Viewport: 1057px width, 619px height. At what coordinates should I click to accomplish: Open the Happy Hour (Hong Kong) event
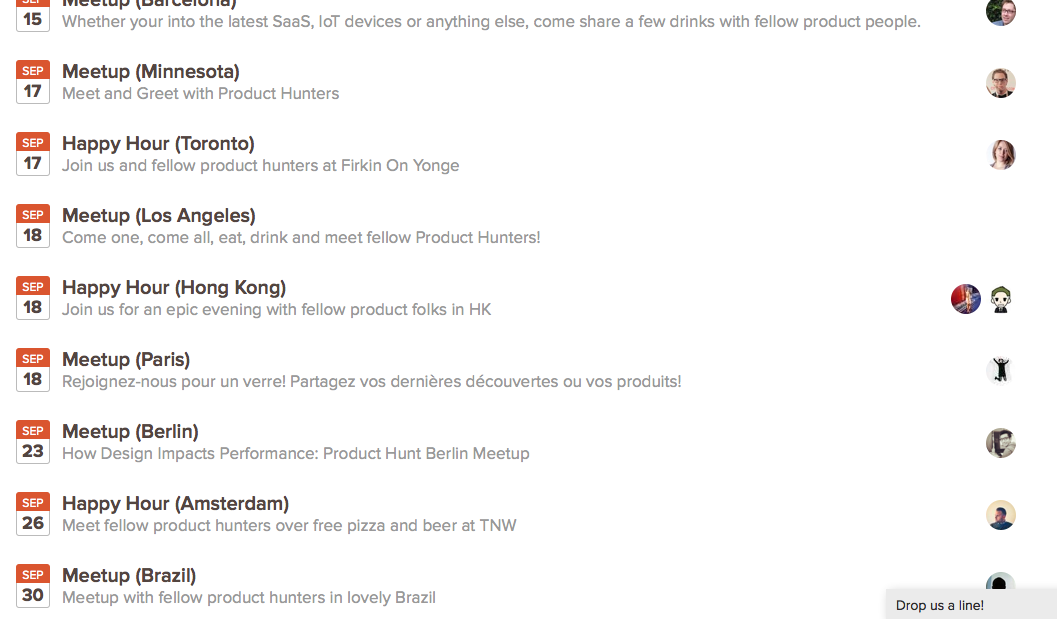[174, 288]
